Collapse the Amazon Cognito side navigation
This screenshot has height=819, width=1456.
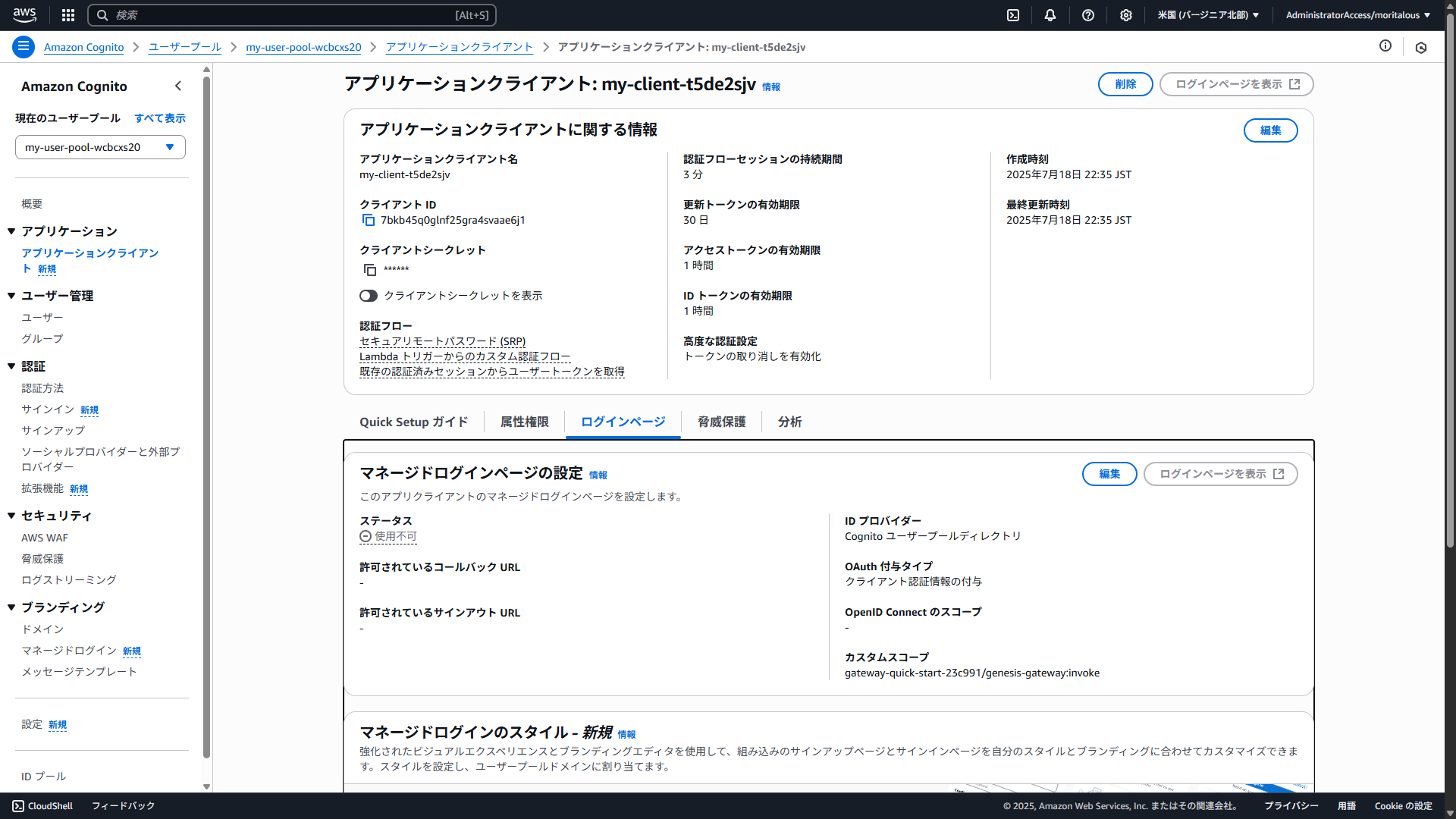coord(178,86)
